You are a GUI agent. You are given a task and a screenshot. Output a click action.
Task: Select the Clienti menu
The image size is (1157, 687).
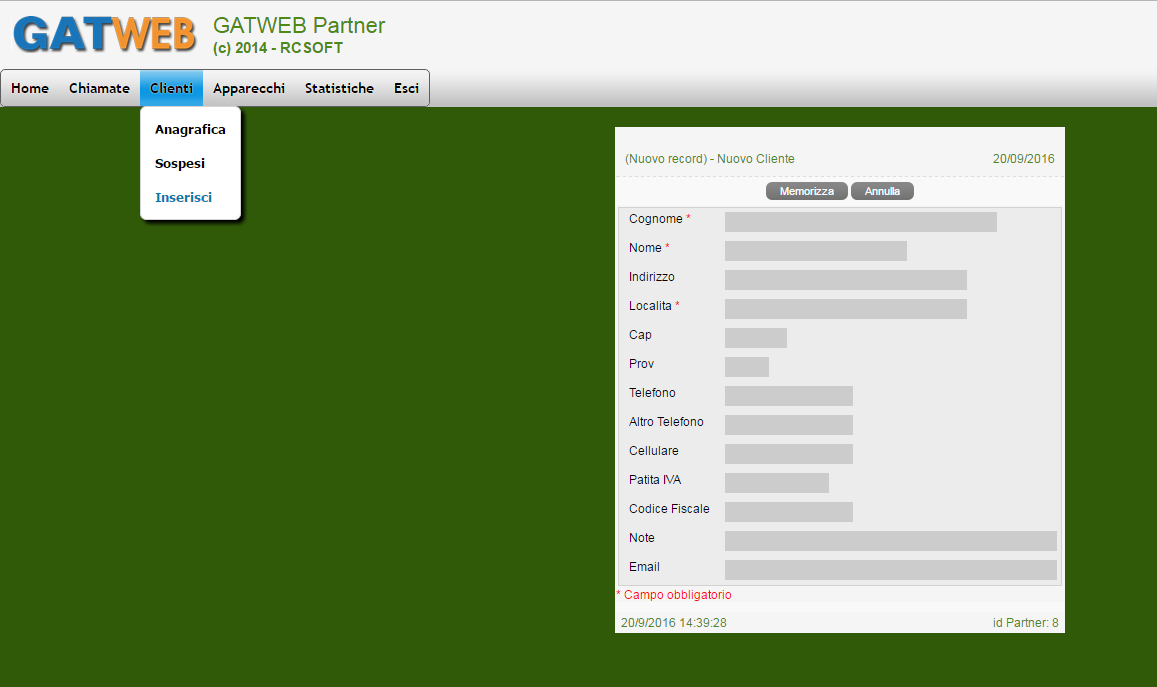[x=171, y=89]
